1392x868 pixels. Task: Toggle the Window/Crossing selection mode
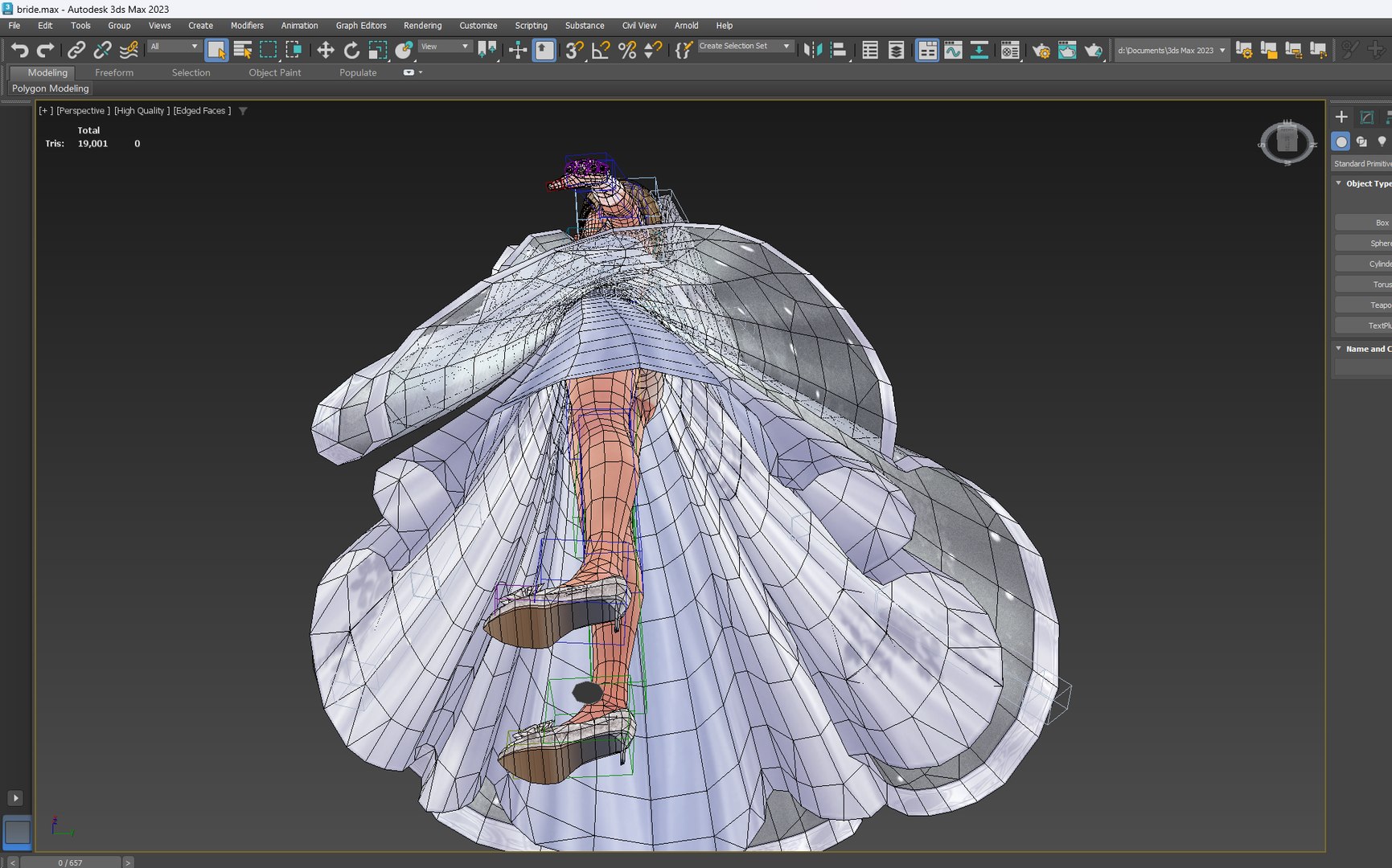[x=294, y=51]
